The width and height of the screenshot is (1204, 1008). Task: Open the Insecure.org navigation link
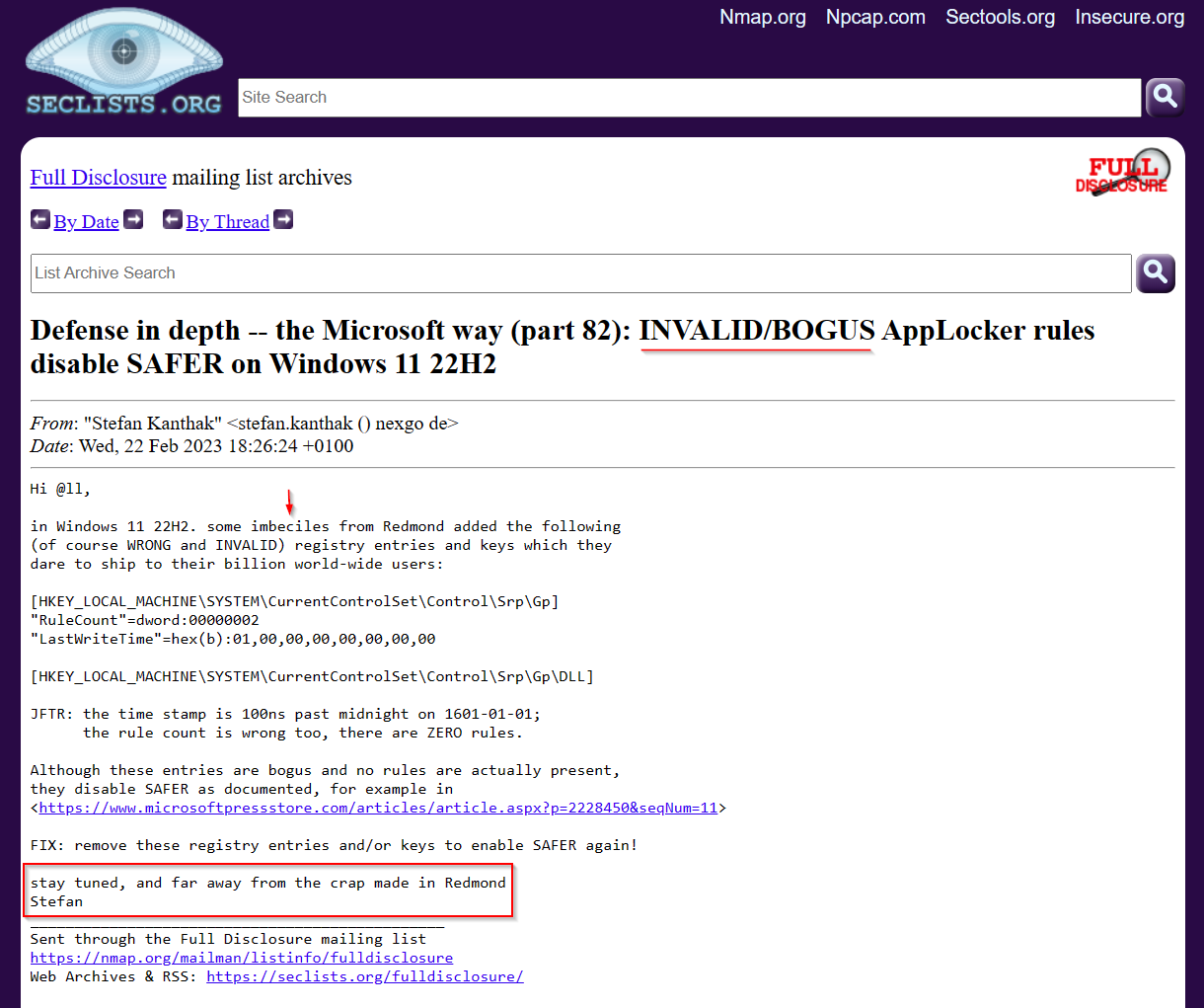point(1129,17)
